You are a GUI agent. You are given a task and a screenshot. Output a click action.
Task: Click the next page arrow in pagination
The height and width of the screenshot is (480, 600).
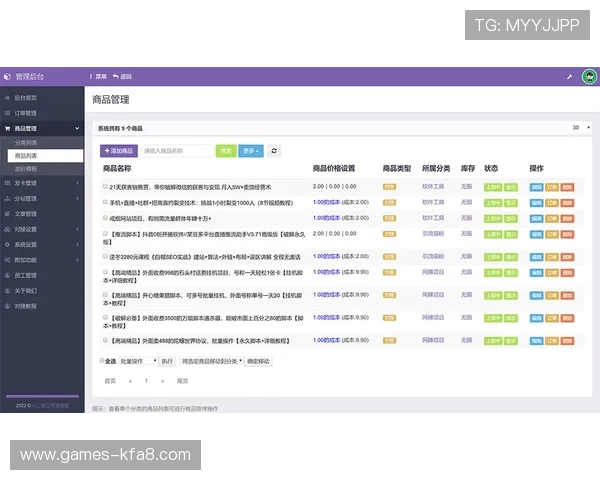(163, 381)
